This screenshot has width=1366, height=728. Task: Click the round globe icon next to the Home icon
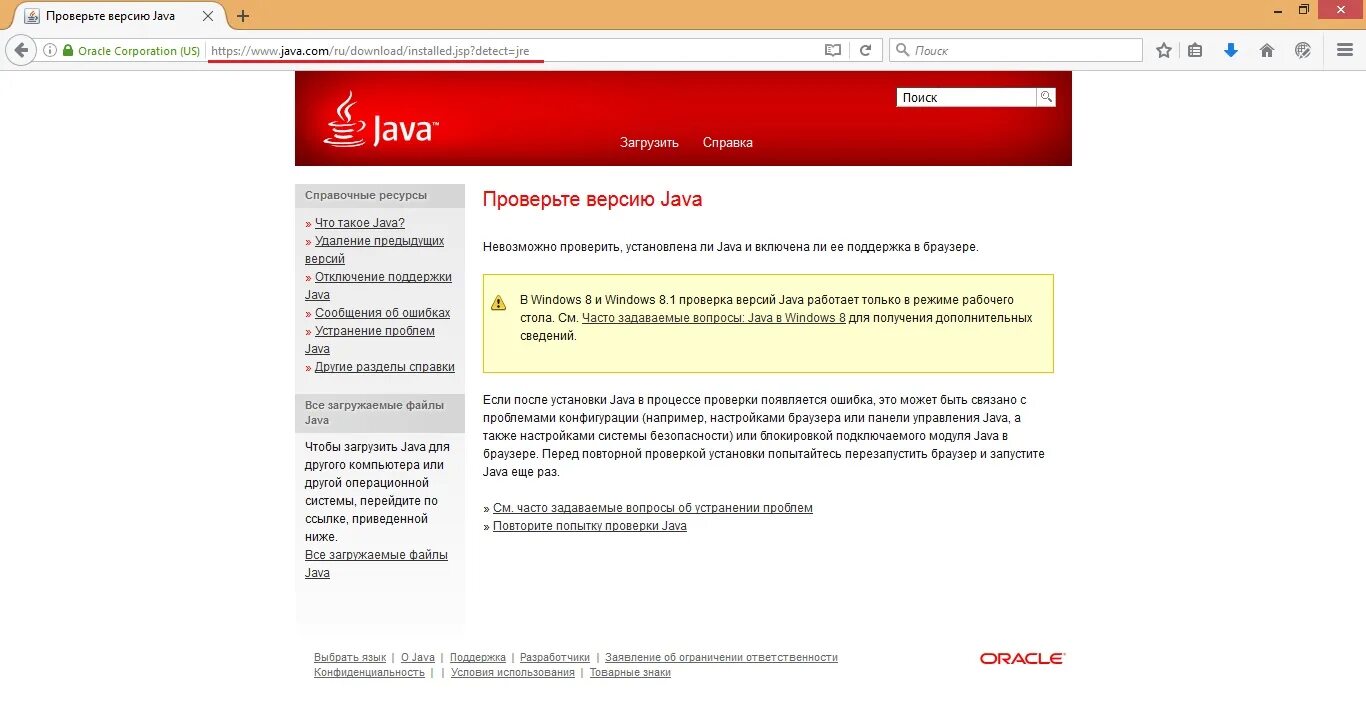pos(1303,50)
